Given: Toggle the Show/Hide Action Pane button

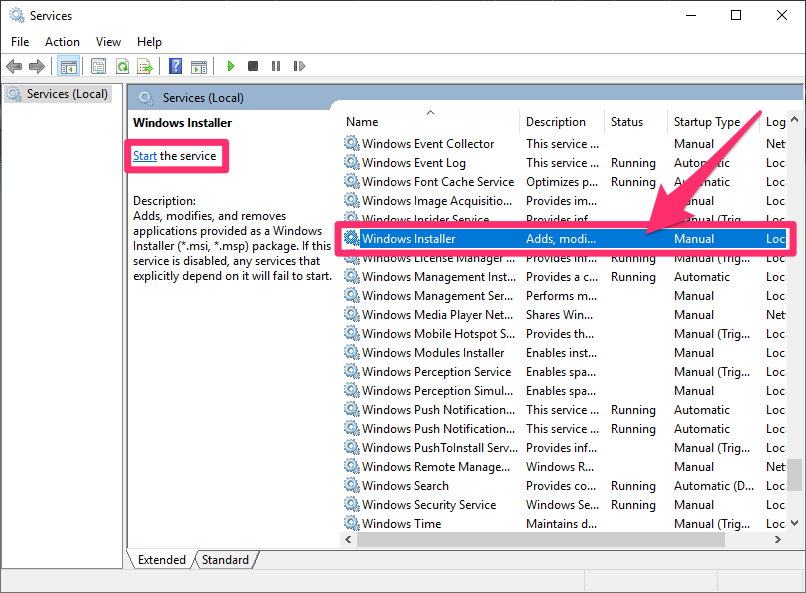Looking at the screenshot, I should tap(199, 66).
